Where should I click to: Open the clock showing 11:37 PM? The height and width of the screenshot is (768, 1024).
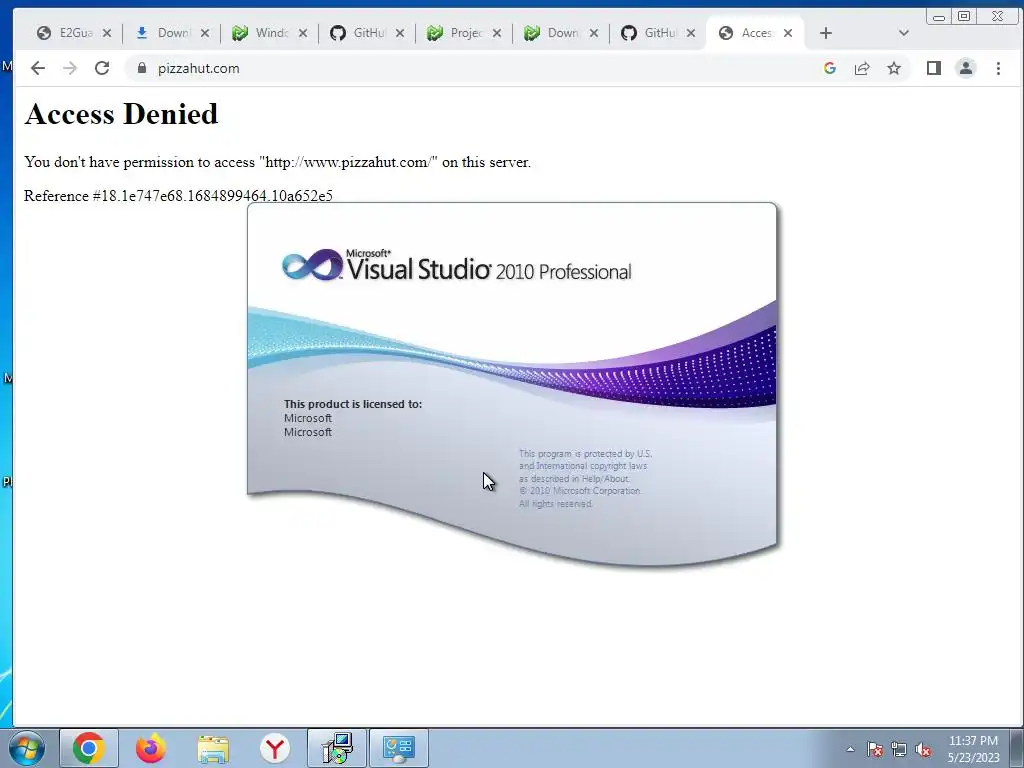tap(973, 749)
